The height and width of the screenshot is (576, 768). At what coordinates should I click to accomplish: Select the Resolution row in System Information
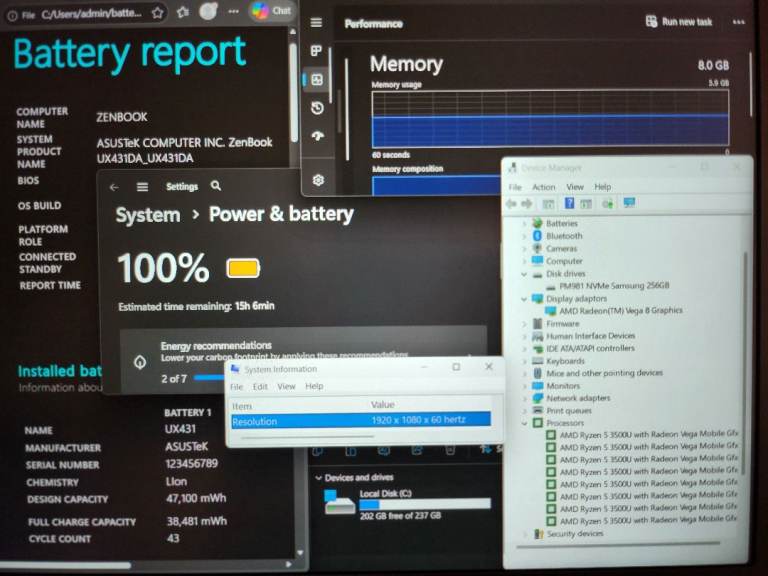click(x=360, y=421)
